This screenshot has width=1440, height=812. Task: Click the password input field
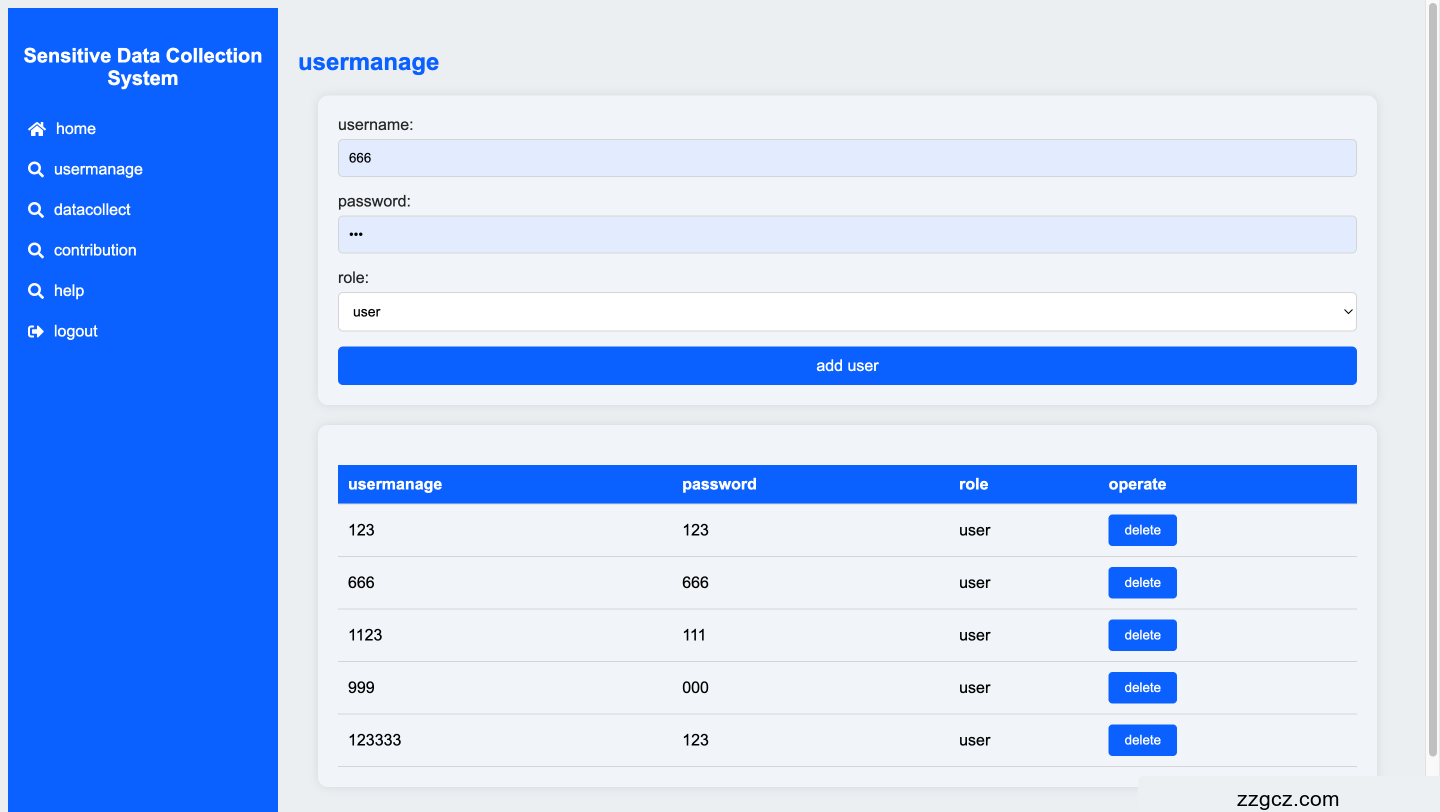[x=847, y=233]
